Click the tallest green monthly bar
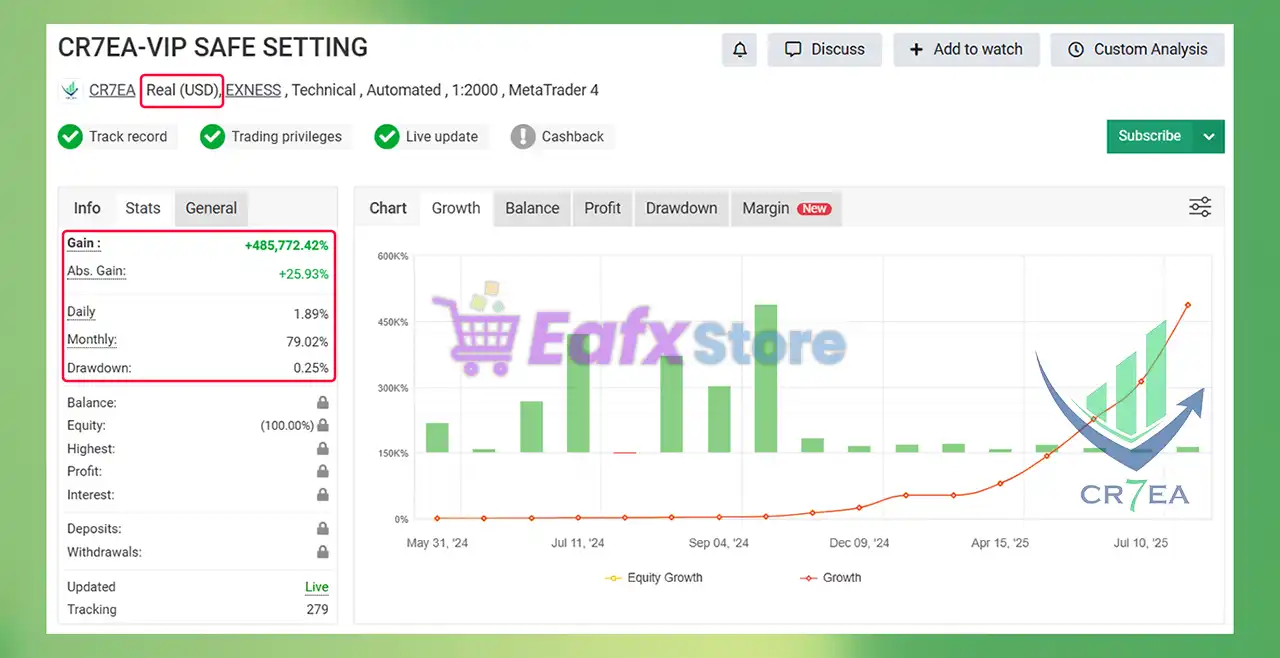The height and width of the screenshot is (658, 1280). coord(766,378)
